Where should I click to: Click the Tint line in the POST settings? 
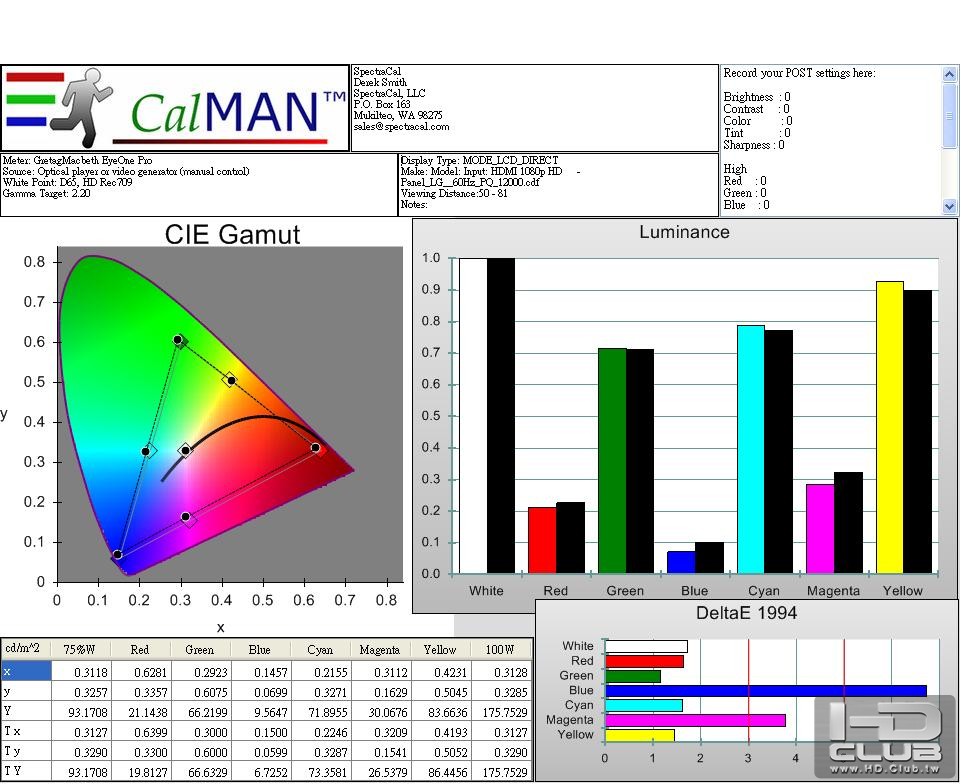(757, 133)
